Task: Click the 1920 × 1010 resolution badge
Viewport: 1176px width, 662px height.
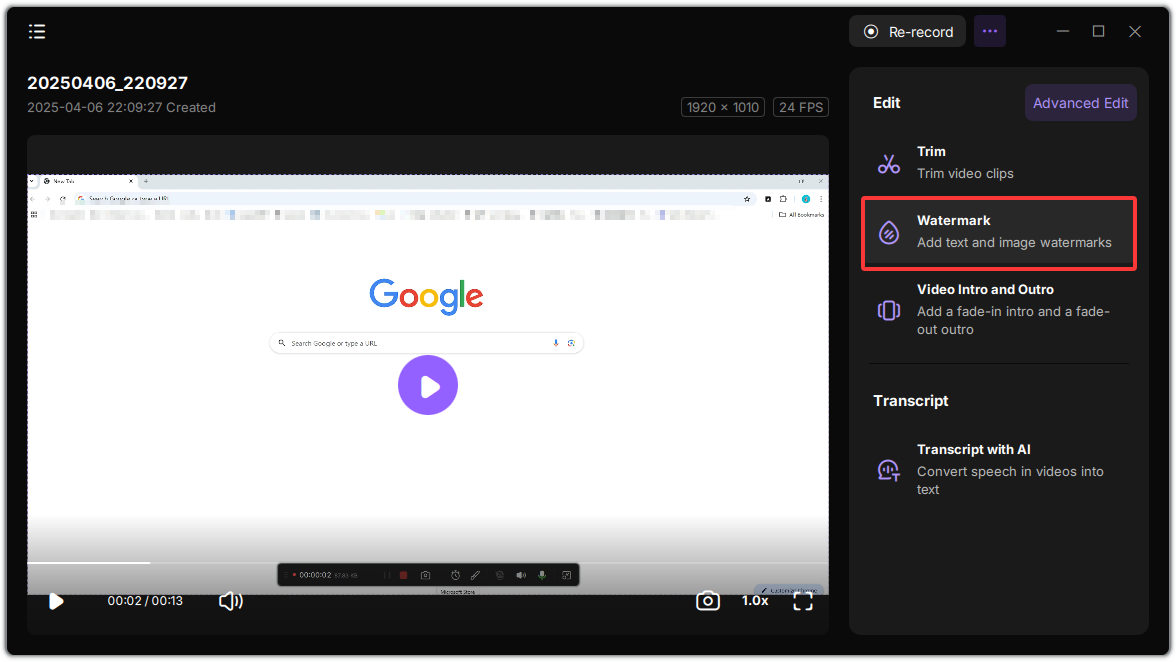Action: tap(723, 107)
